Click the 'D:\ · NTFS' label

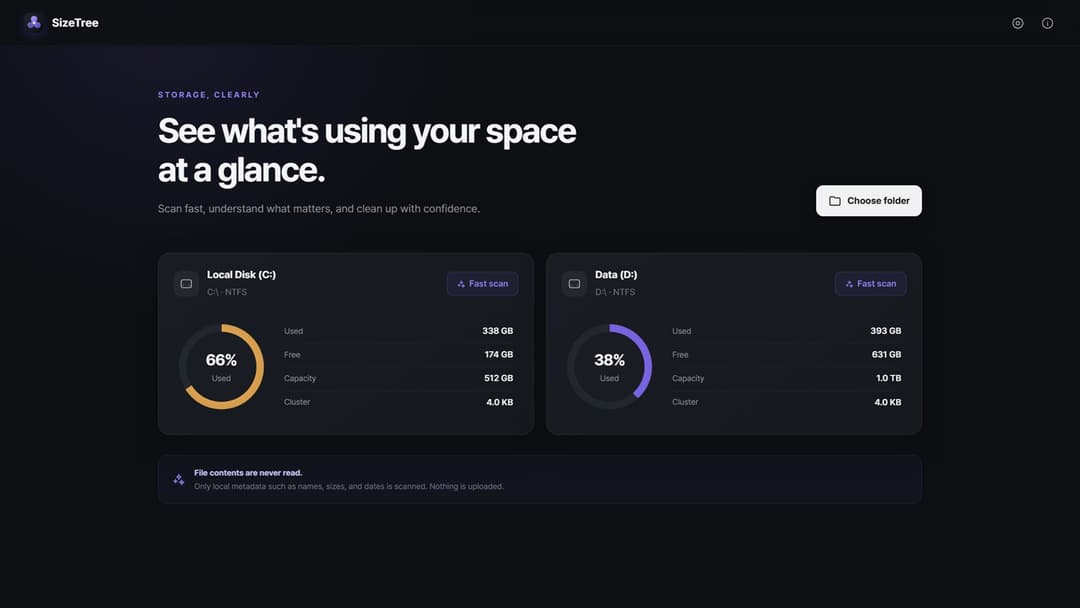(615, 292)
